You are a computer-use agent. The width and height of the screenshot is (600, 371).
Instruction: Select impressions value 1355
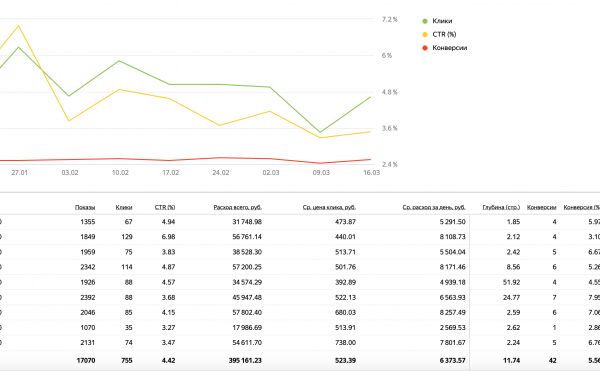pos(88,222)
